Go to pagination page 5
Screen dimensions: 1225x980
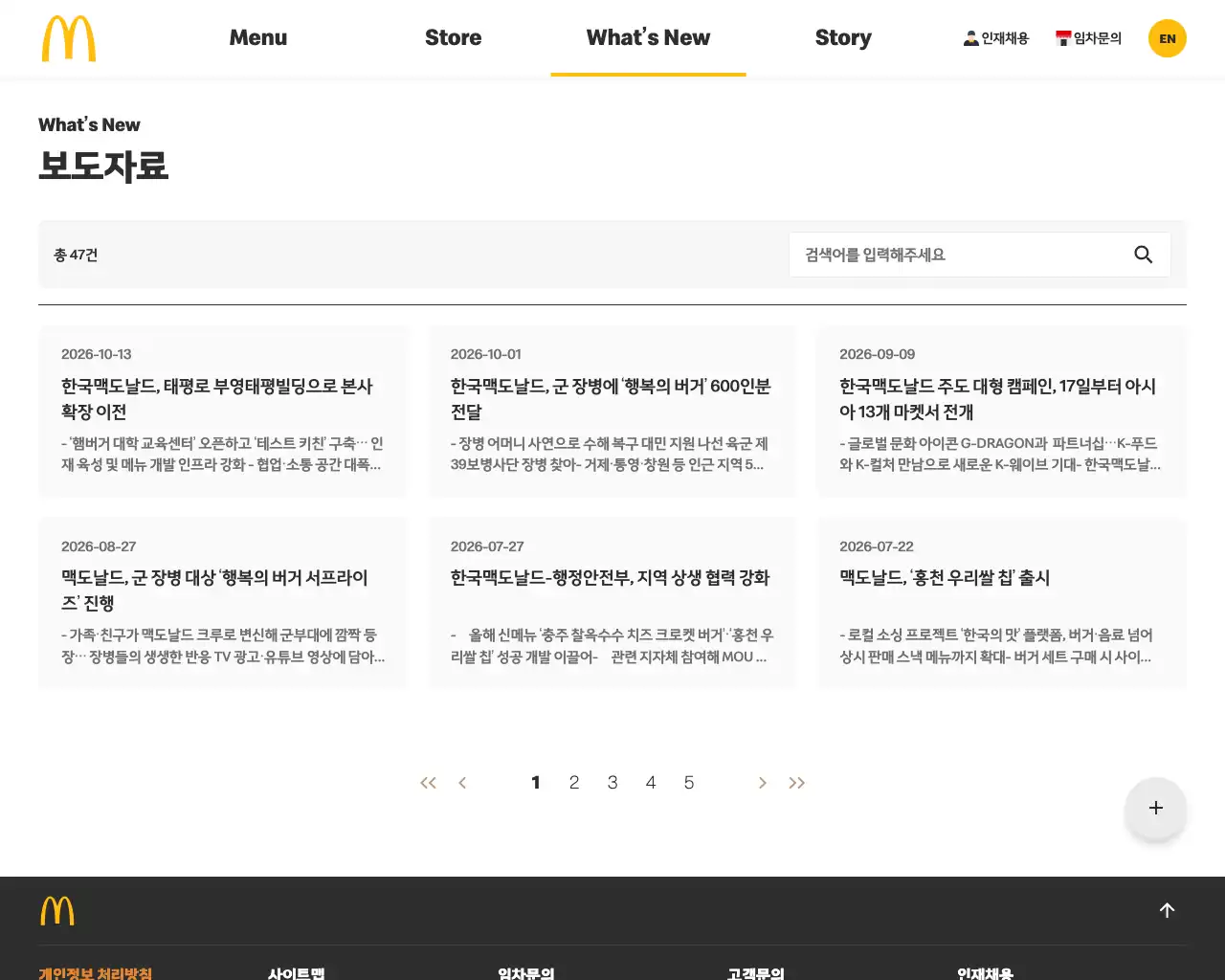point(689,783)
